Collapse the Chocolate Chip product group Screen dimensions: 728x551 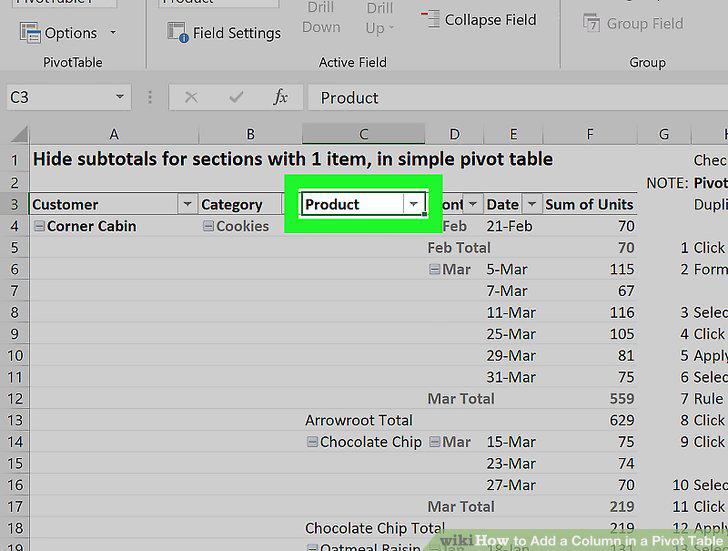[312, 442]
